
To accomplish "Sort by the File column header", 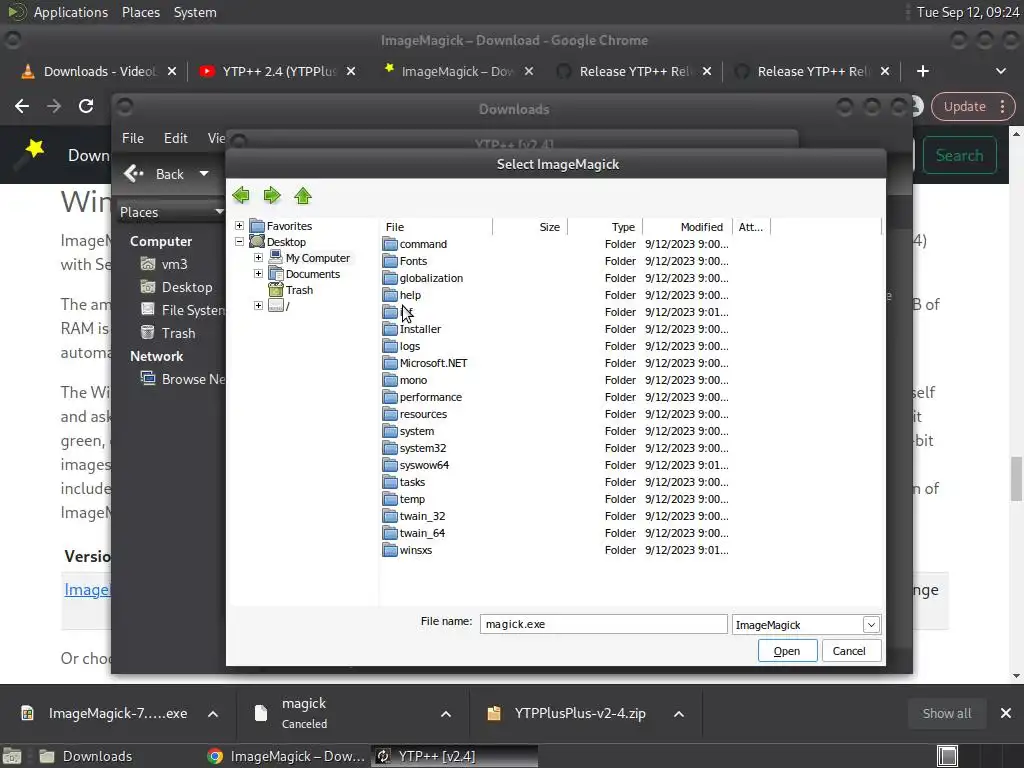I will (x=436, y=227).
